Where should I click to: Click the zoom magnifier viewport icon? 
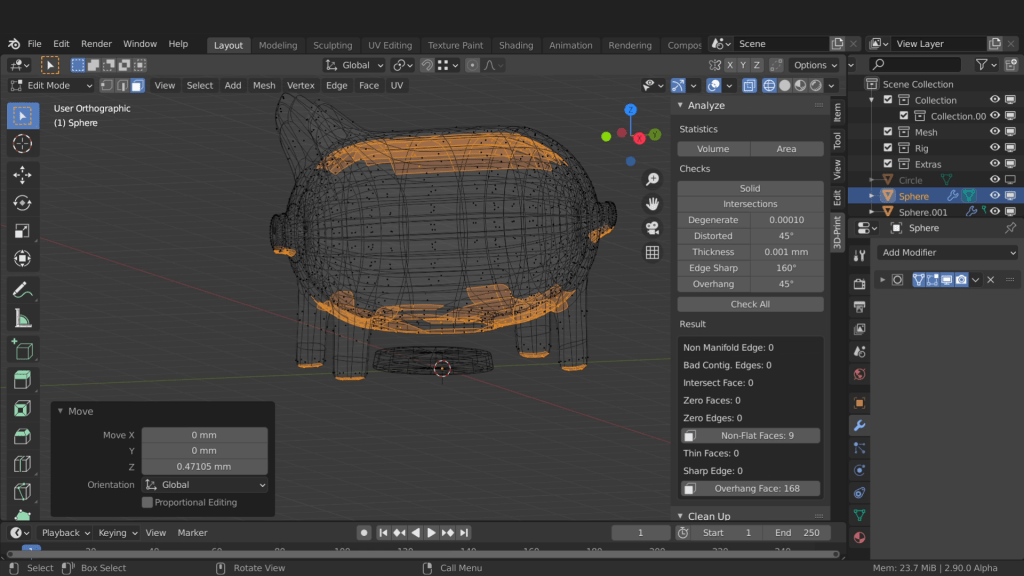click(652, 180)
